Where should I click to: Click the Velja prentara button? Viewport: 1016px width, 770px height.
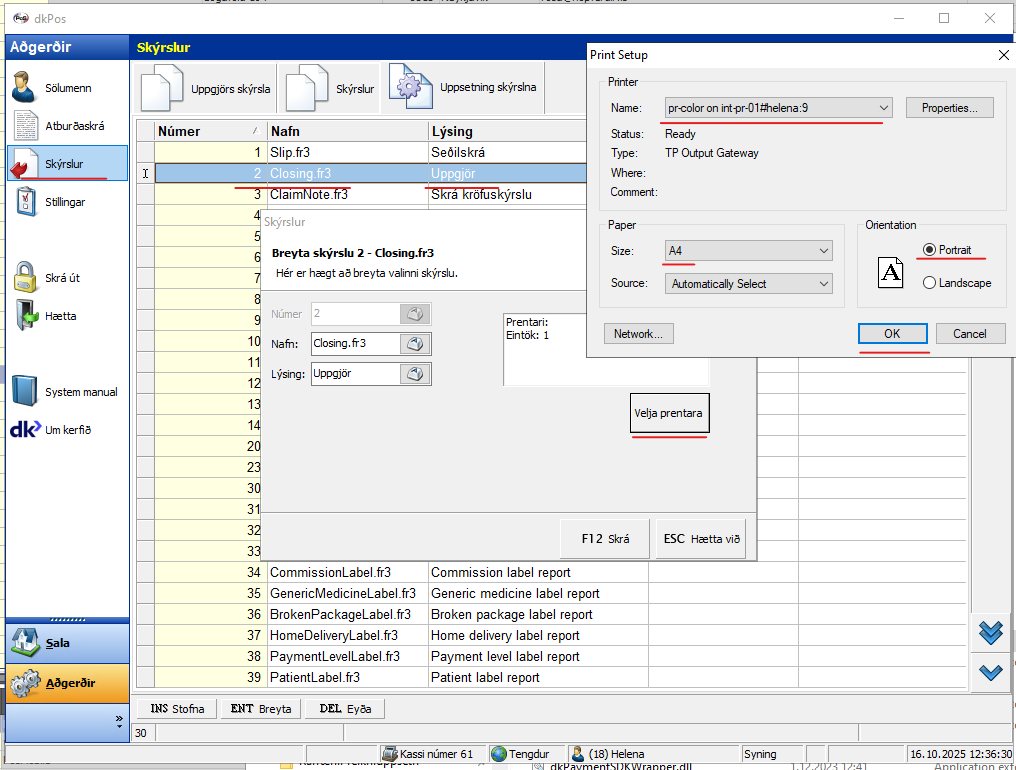[x=669, y=413]
